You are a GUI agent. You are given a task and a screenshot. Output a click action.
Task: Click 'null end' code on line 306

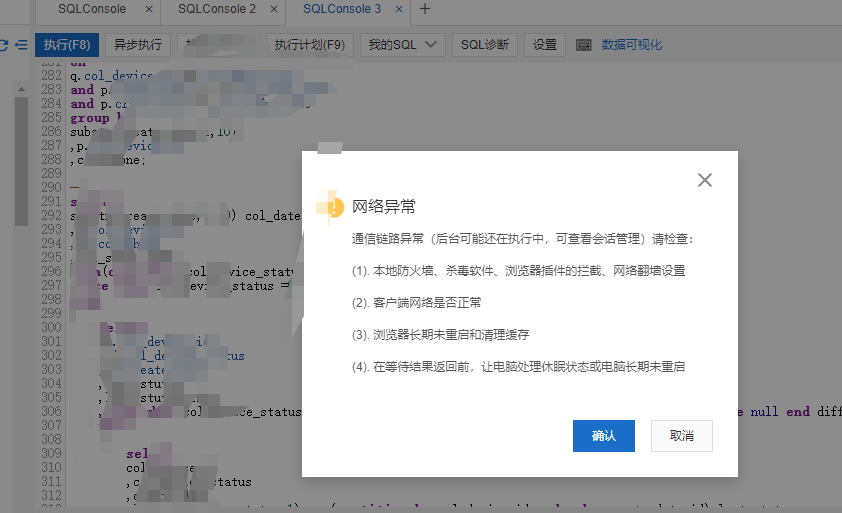click(x=780, y=412)
